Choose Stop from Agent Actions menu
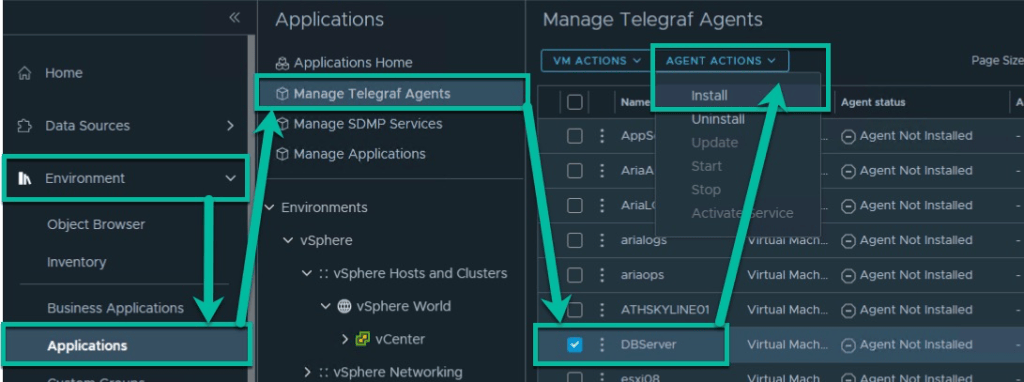The image size is (1024, 382). click(706, 190)
